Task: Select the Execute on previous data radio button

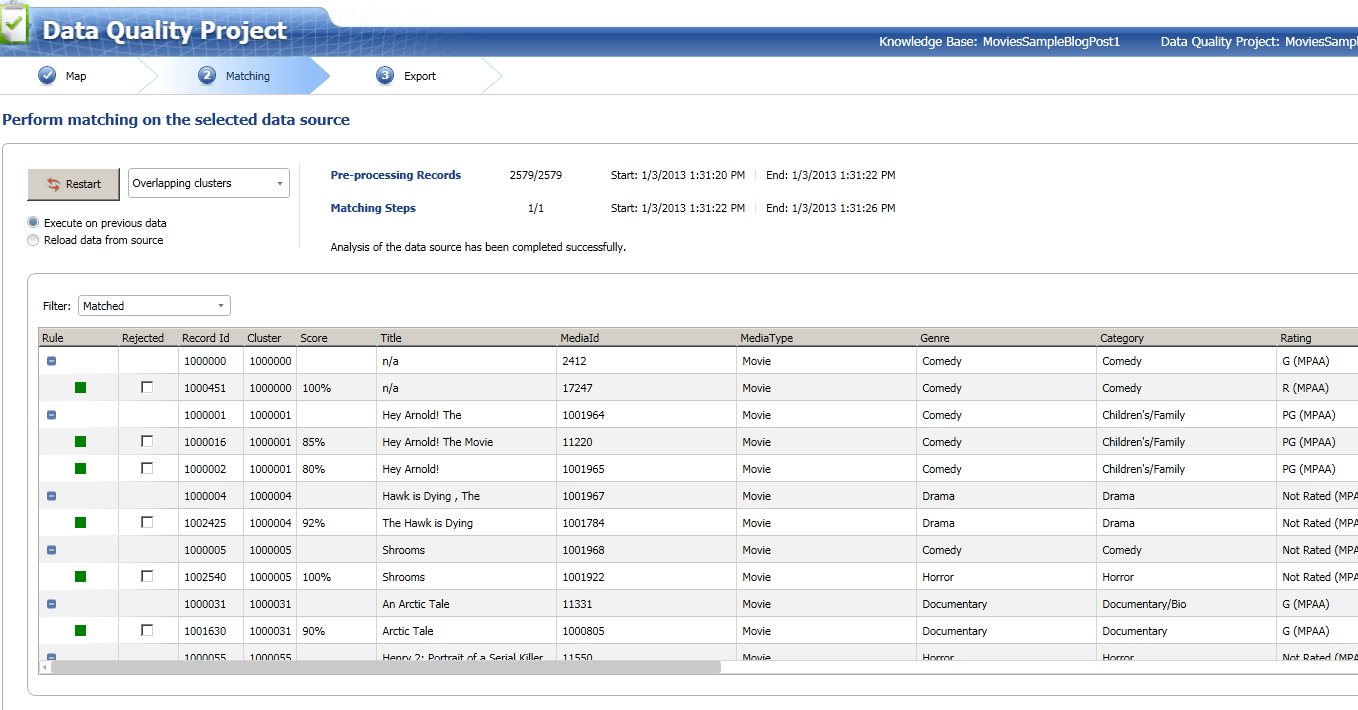Action: pos(32,223)
